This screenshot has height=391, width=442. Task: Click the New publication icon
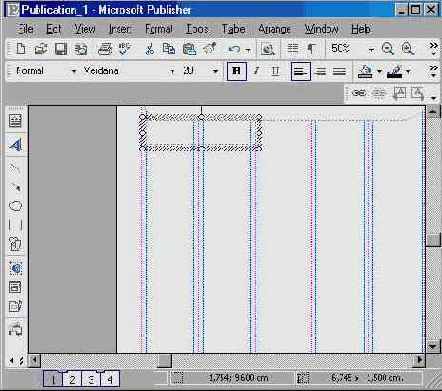[21, 49]
